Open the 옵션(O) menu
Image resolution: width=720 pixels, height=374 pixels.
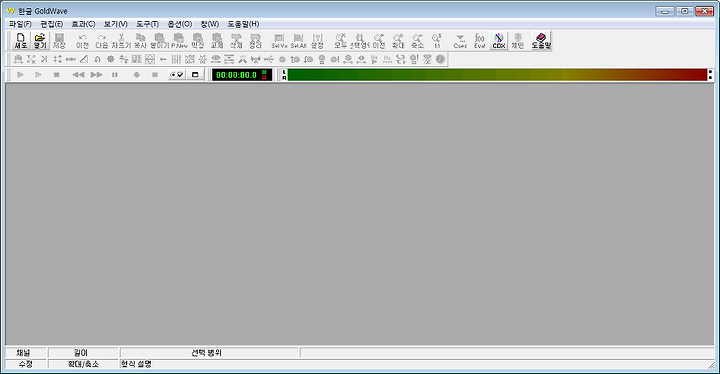180,24
